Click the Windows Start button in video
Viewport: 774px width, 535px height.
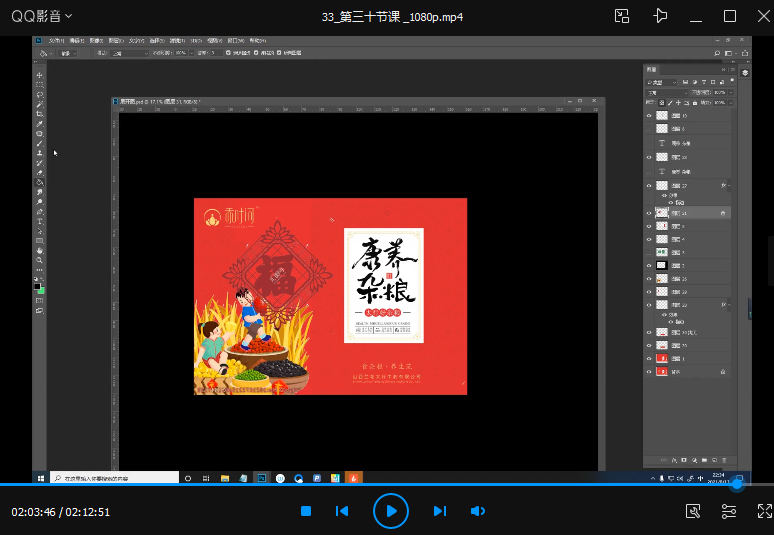pos(42,479)
